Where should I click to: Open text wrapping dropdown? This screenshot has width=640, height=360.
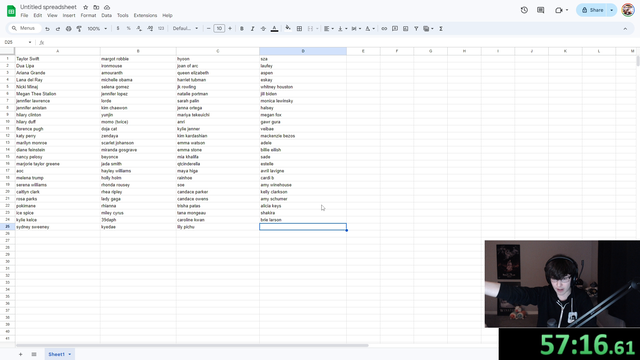pyautogui.click(x=356, y=29)
